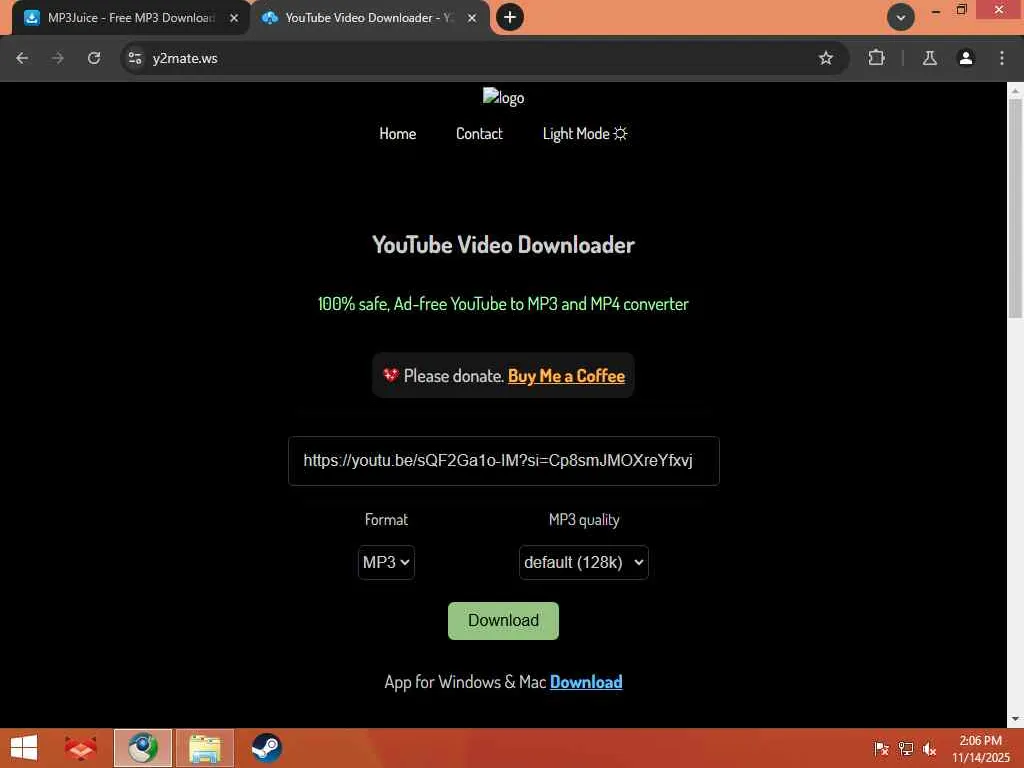The image size is (1024, 768).
Task: Go back using browser back arrow
Action: coord(22,58)
